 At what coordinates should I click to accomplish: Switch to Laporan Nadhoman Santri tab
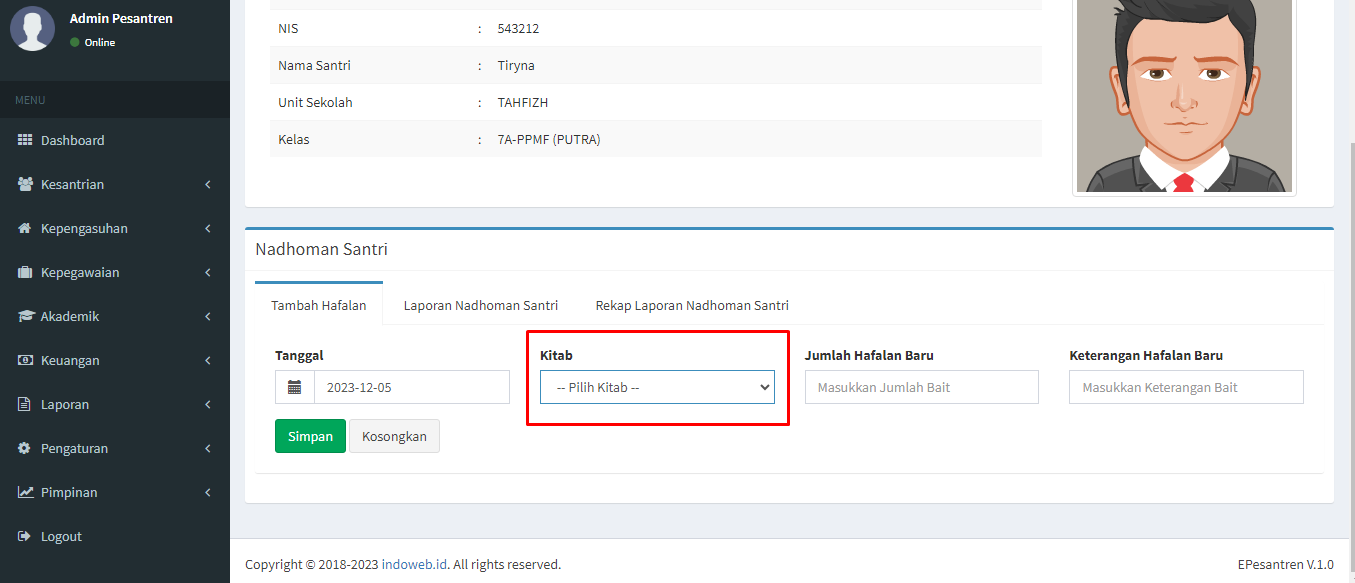coord(480,306)
